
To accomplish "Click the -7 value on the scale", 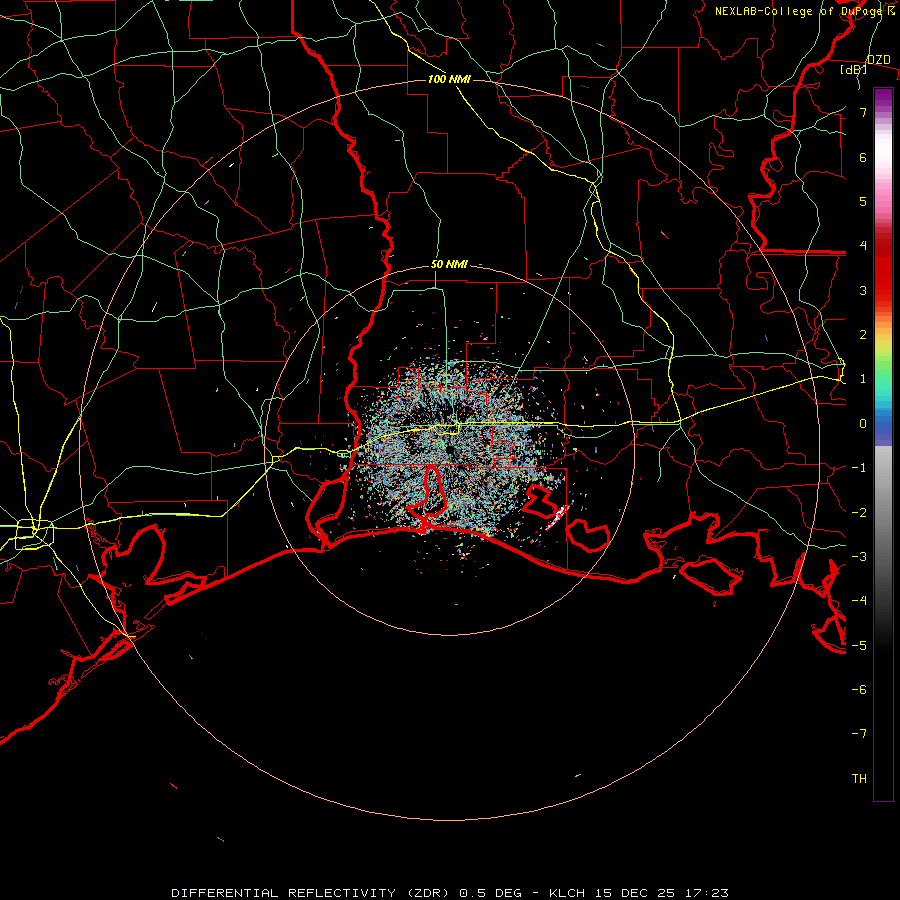I will point(859,734).
